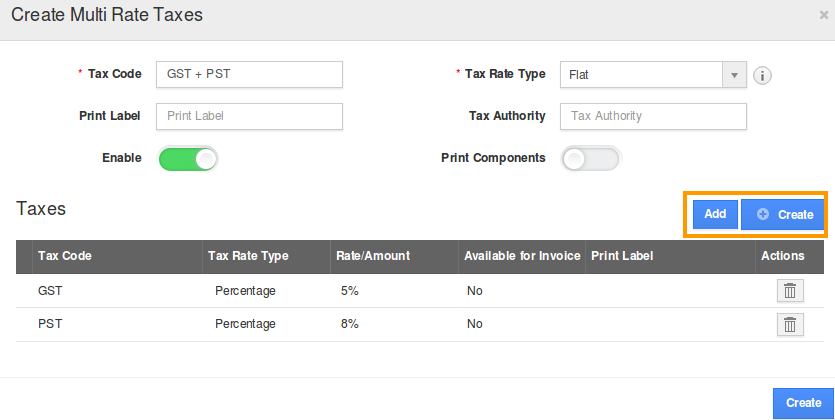Screen dimensions: 835x420
Task: Click Available for Invoice column header
Action: [522, 256]
